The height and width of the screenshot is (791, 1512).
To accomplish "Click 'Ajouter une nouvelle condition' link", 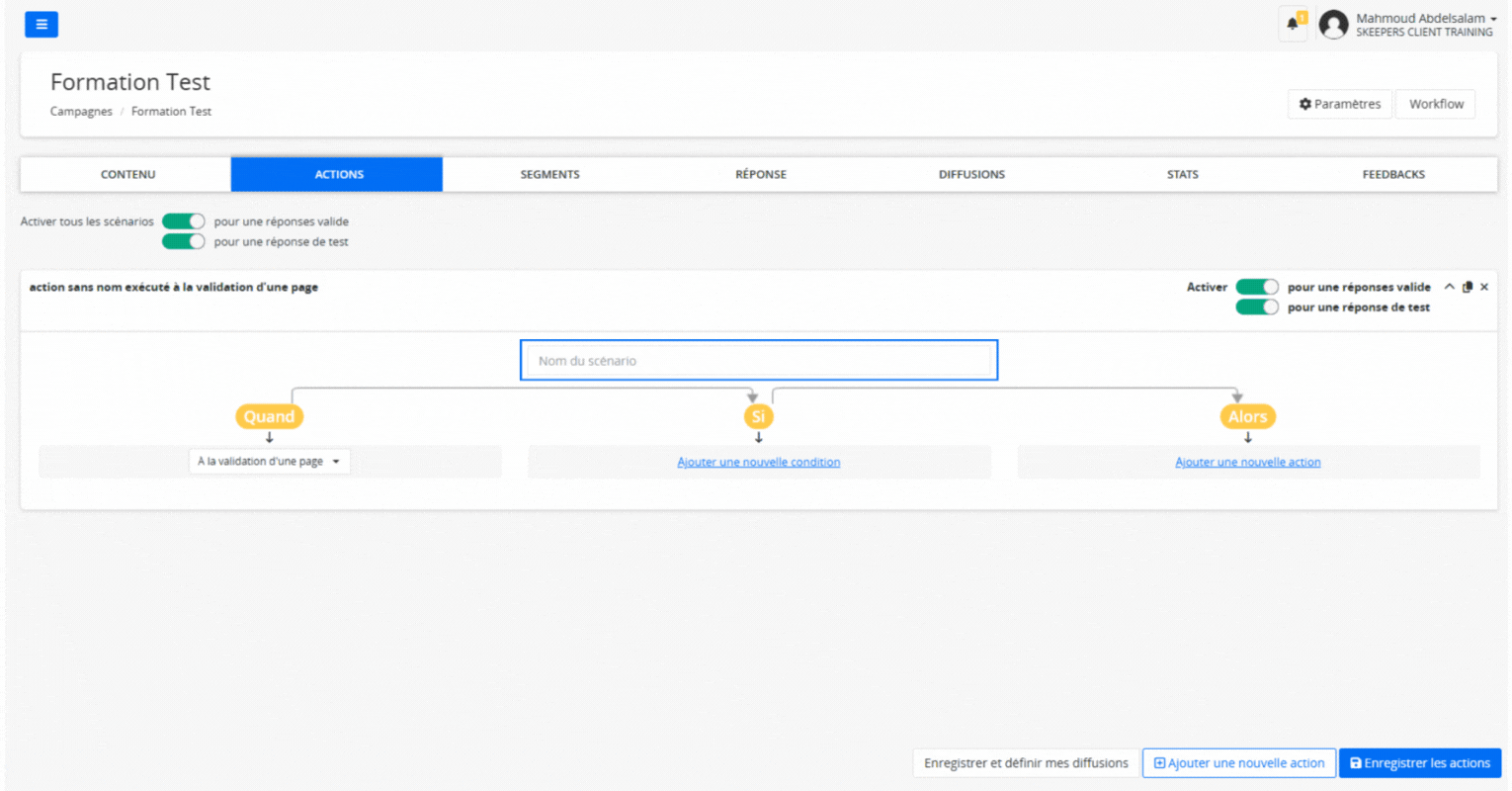I will click(x=758, y=463).
